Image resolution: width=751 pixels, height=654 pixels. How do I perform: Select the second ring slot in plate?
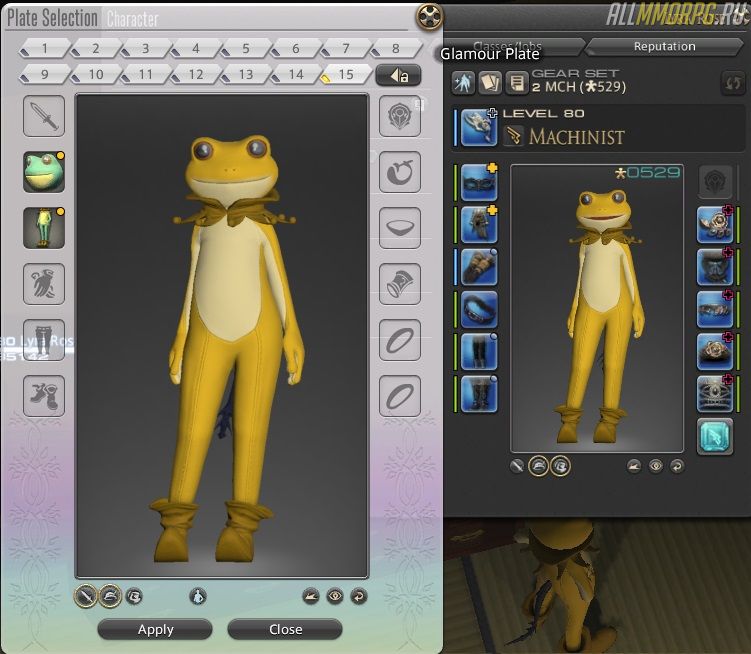coord(400,396)
